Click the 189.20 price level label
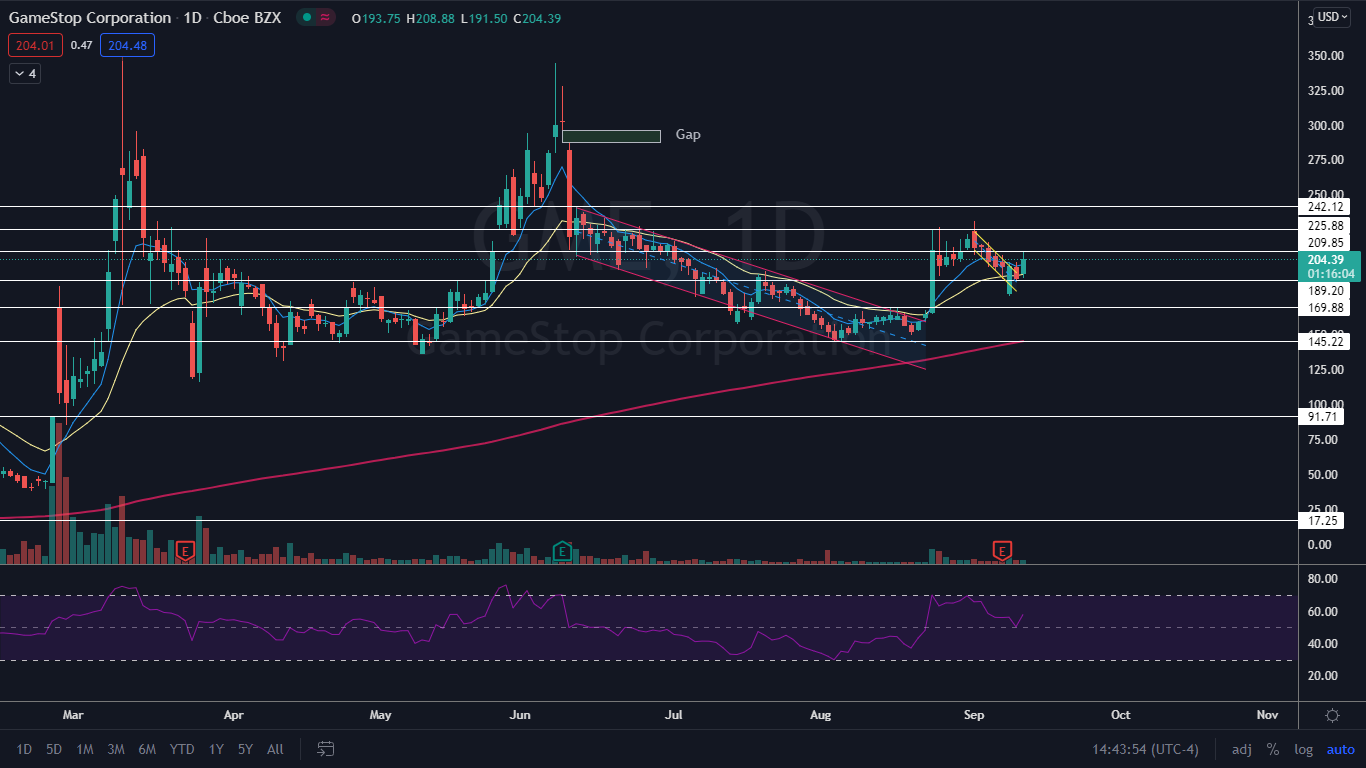 click(1324, 290)
